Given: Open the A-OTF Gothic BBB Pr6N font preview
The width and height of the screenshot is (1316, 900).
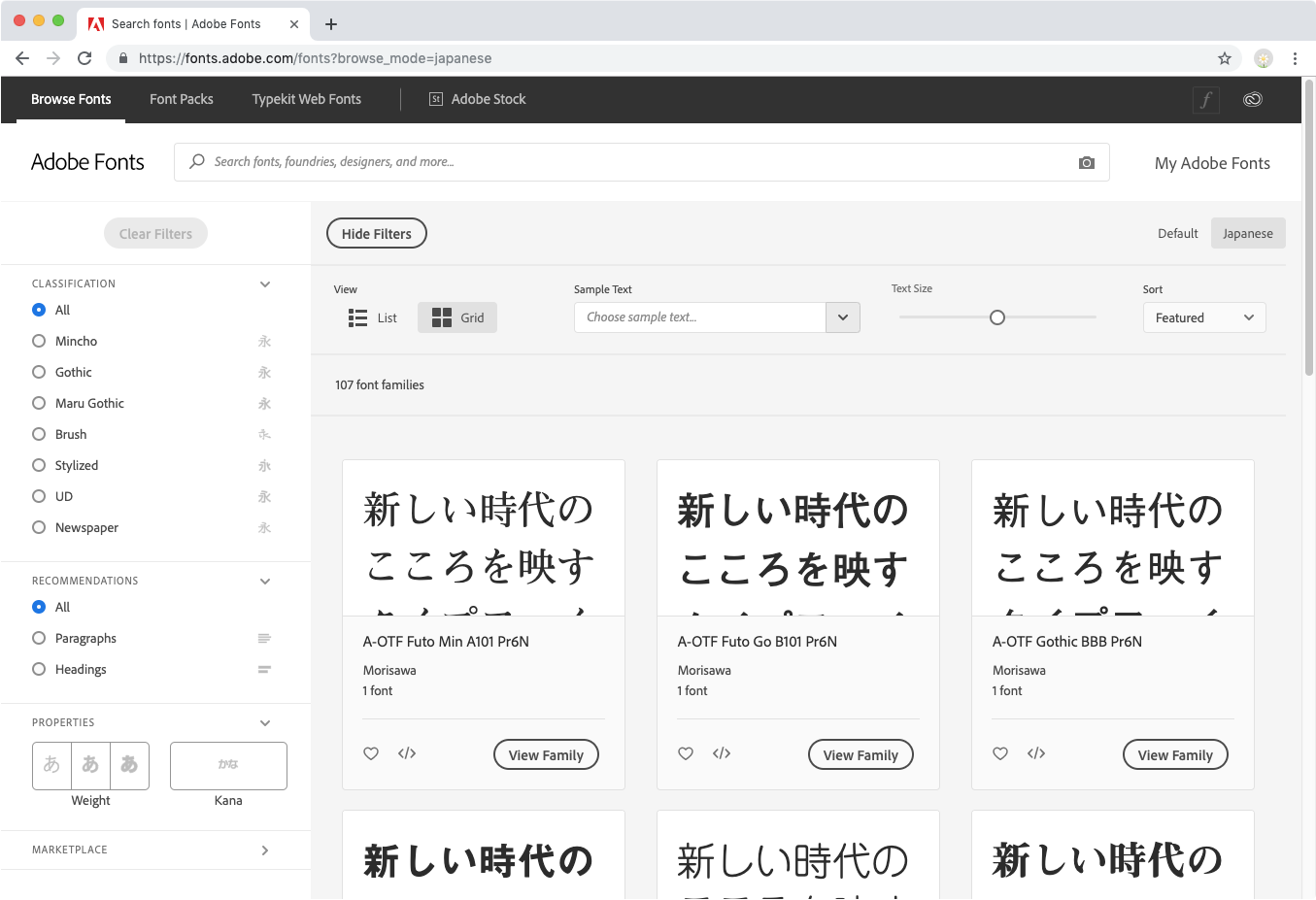Looking at the screenshot, I should click(1113, 538).
